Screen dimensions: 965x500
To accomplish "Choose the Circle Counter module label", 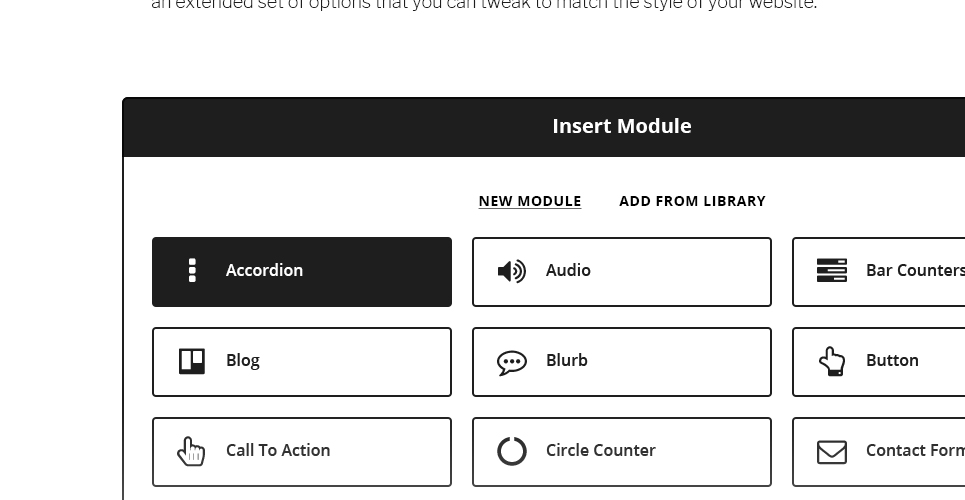I will tap(601, 450).
